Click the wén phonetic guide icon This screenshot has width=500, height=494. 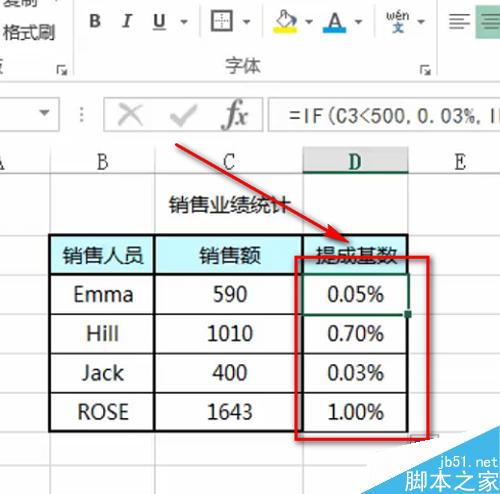(x=398, y=21)
